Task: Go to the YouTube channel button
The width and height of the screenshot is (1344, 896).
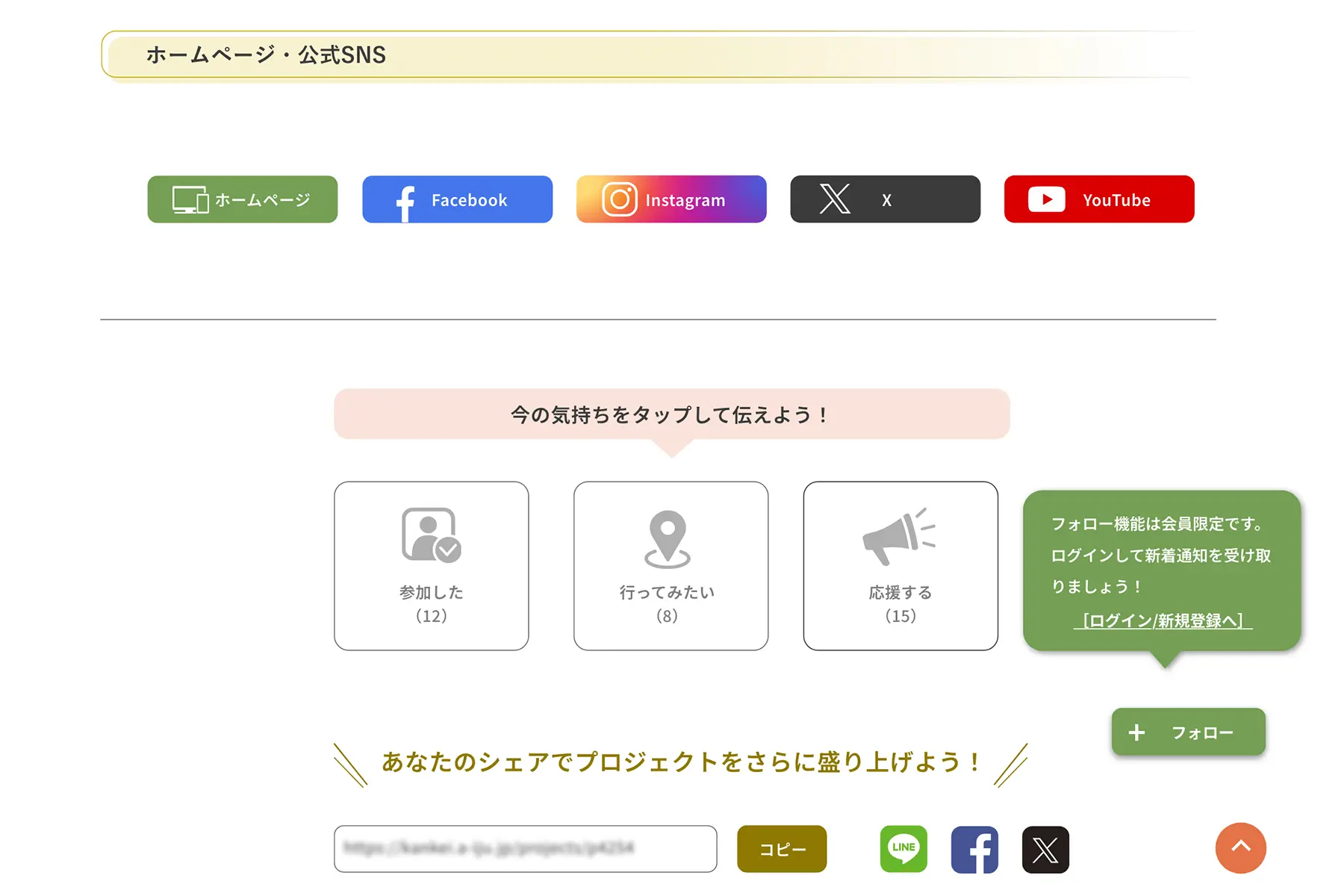Action: click(1099, 199)
